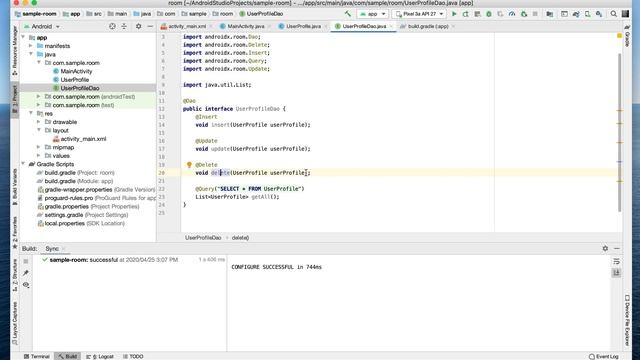Open Build panel settings gear
640x360 pixels.
point(605,248)
